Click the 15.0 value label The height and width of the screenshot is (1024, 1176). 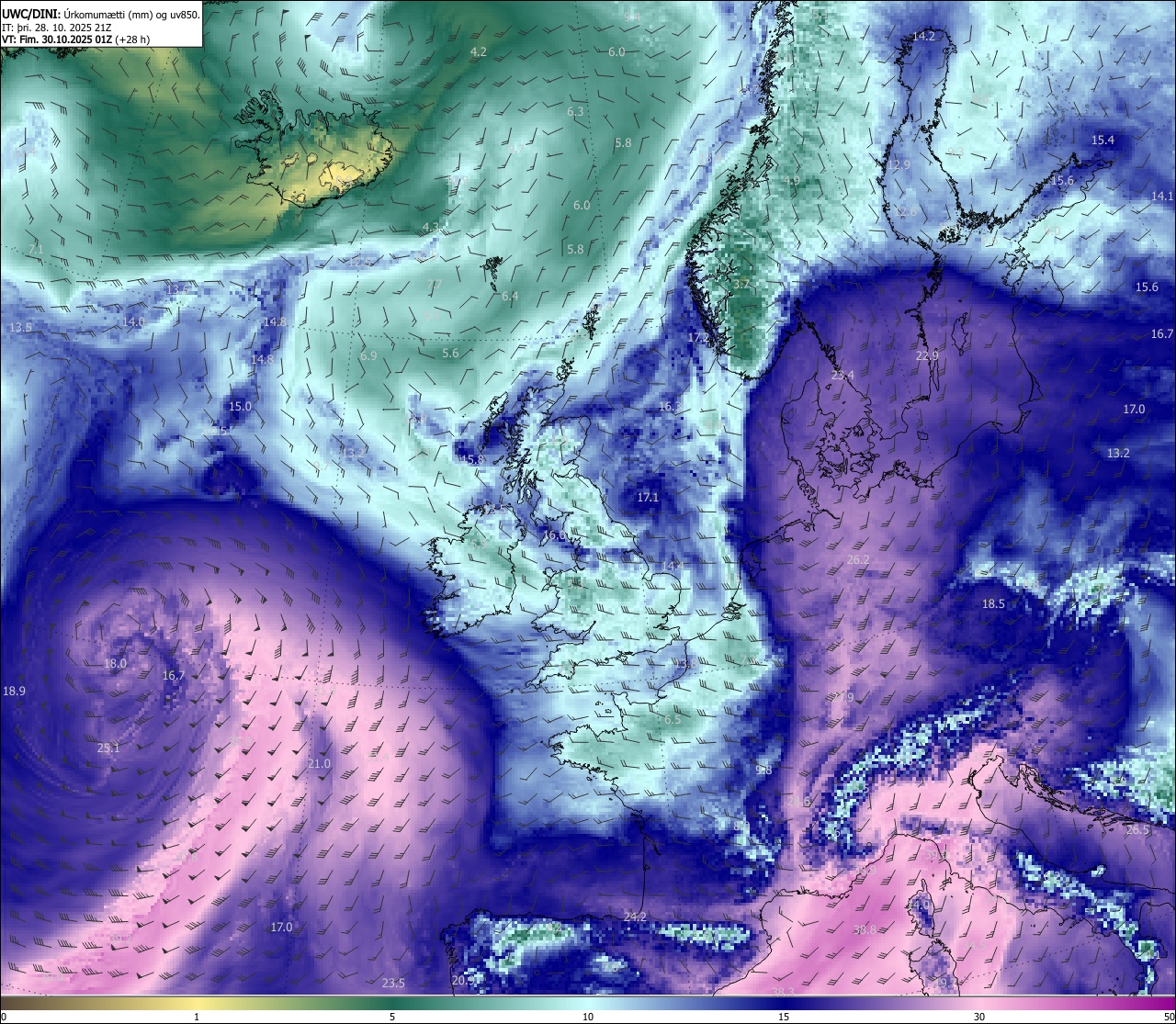pyautogui.click(x=240, y=406)
